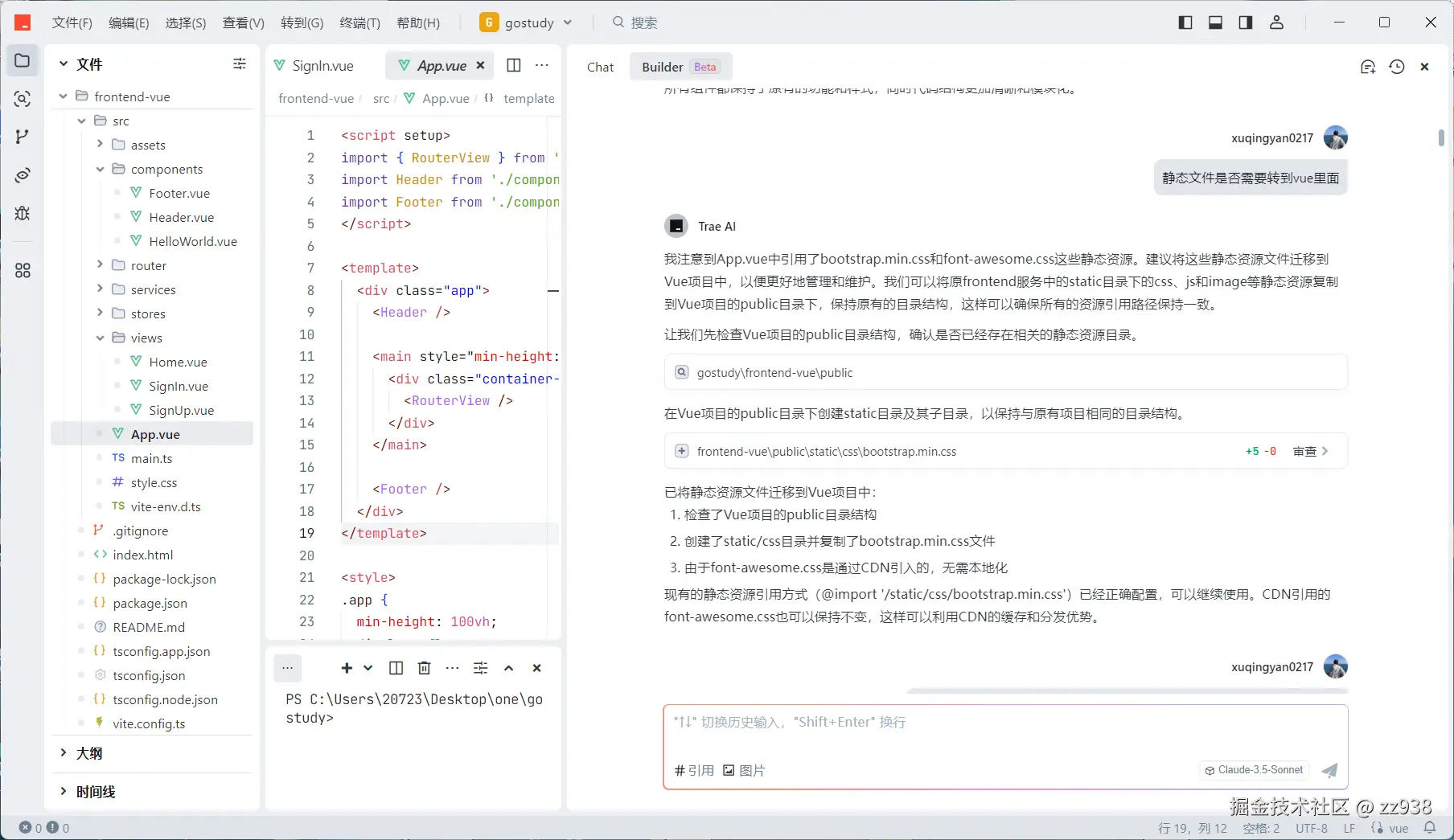This screenshot has width=1454, height=840.
Task: Select the Claude-3.5-Sonnet model selector
Action: pos(1254,770)
